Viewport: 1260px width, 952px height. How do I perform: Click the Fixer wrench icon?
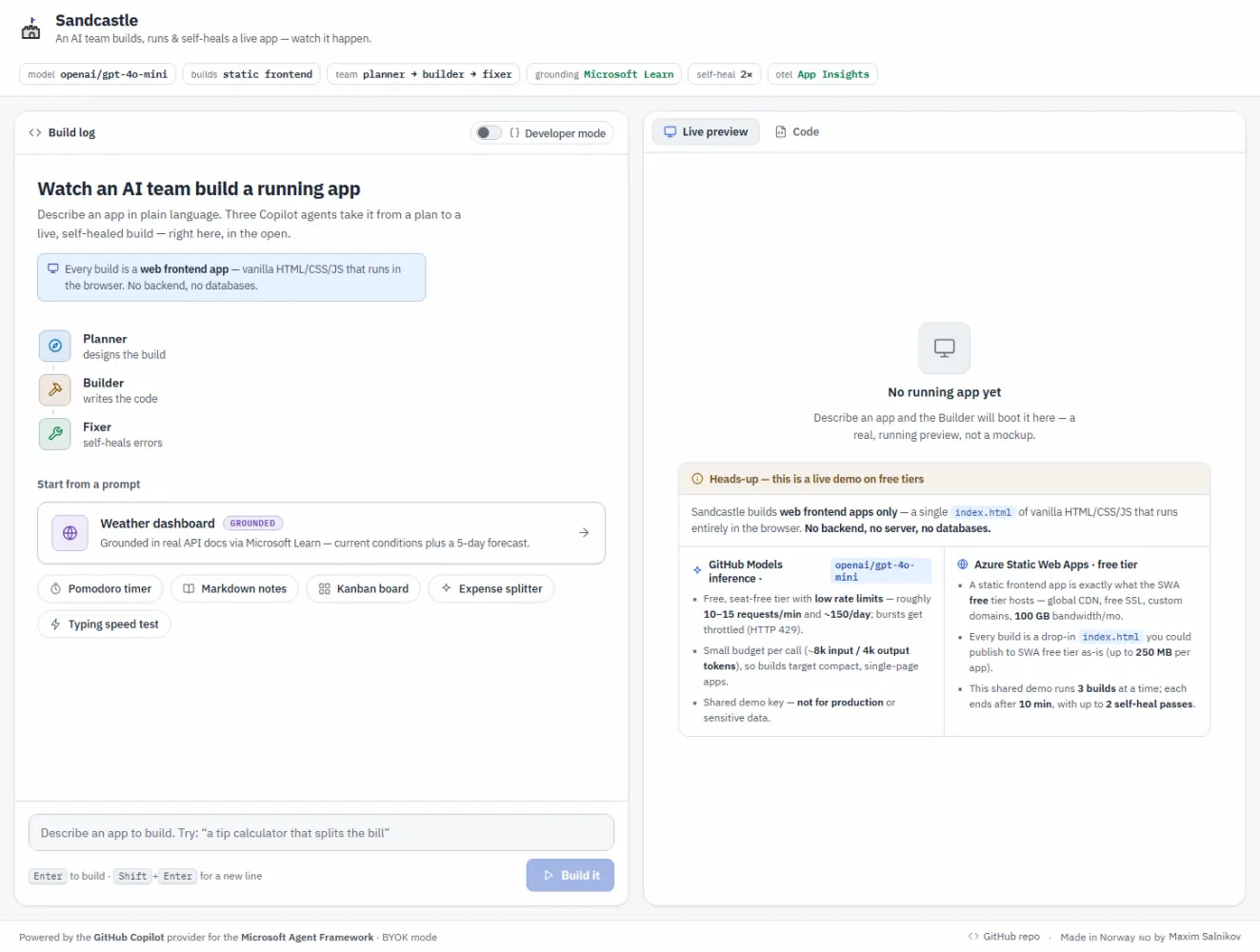[x=55, y=433]
